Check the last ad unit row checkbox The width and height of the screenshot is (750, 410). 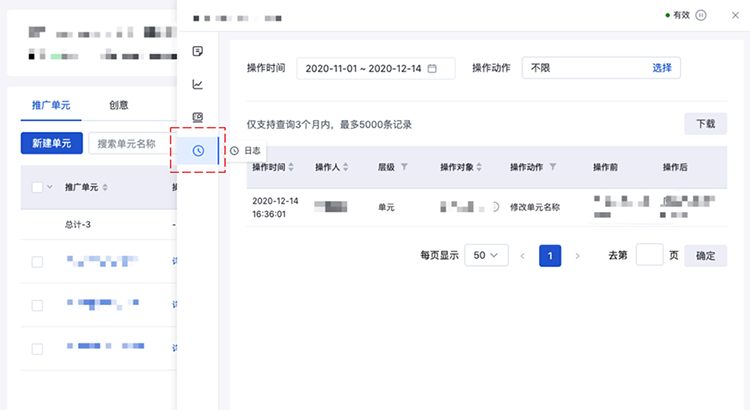[37, 348]
